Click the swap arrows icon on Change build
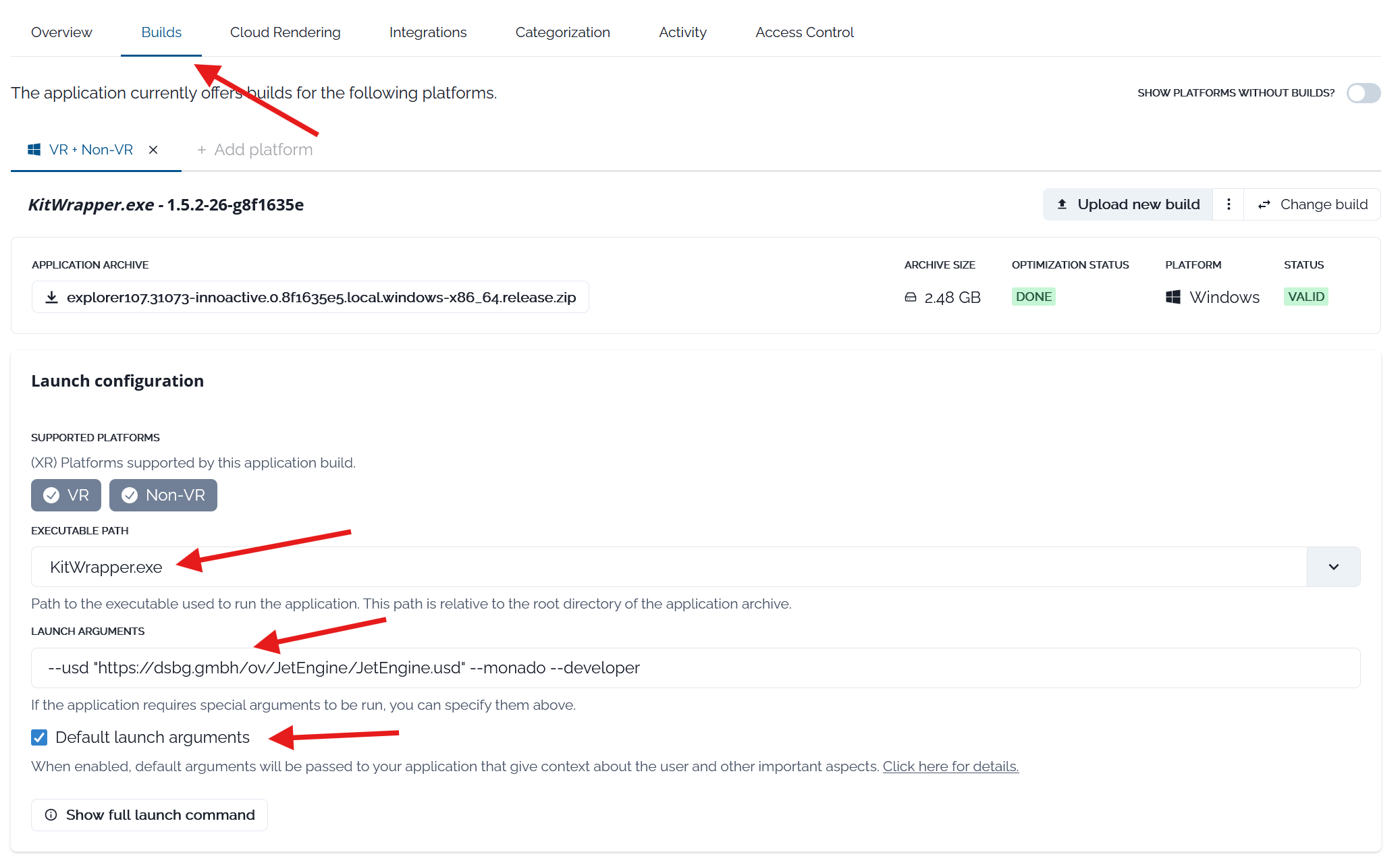The height and width of the screenshot is (867, 1400). 1264,204
